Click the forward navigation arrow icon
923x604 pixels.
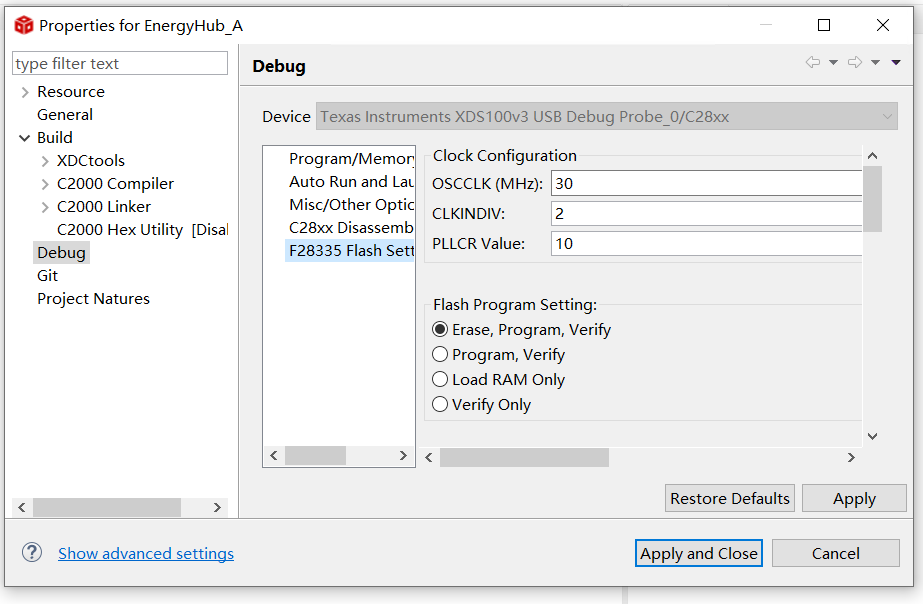tap(855, 63)
